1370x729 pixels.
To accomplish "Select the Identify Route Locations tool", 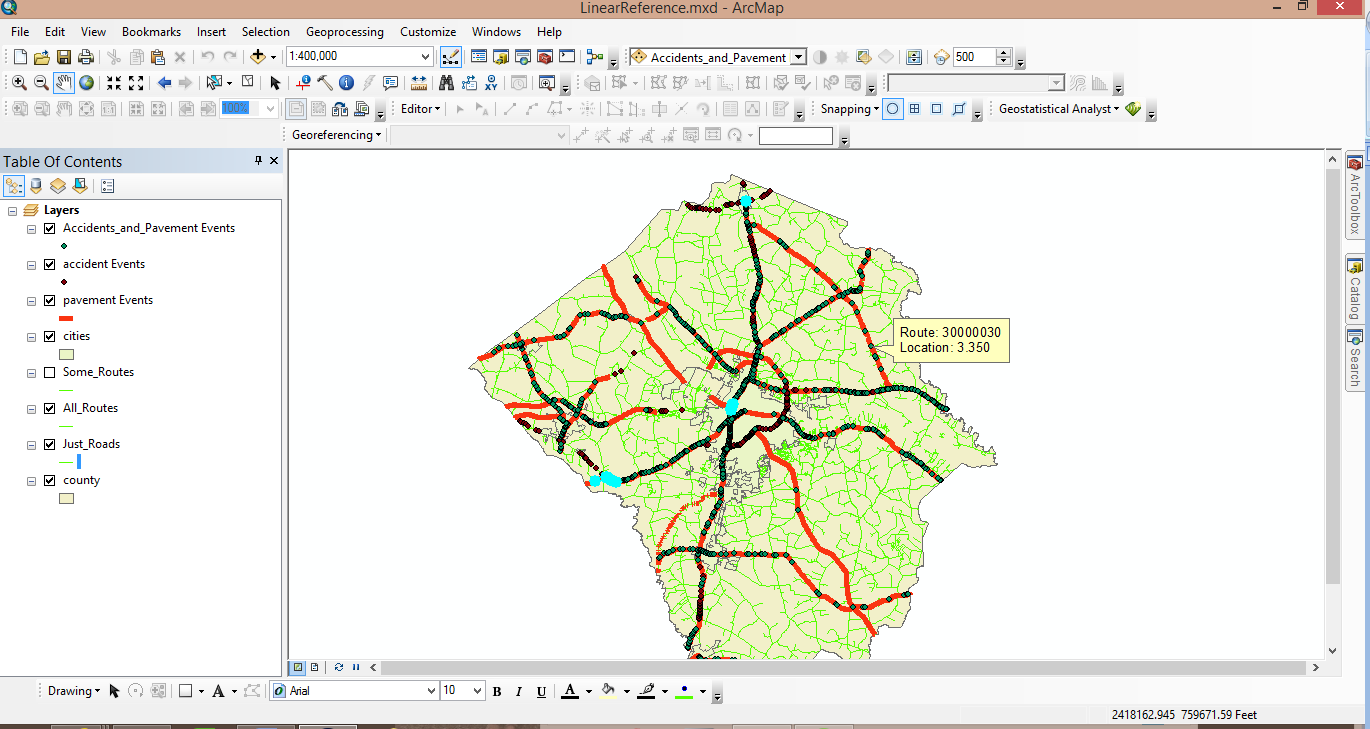I will coord(303,83).
